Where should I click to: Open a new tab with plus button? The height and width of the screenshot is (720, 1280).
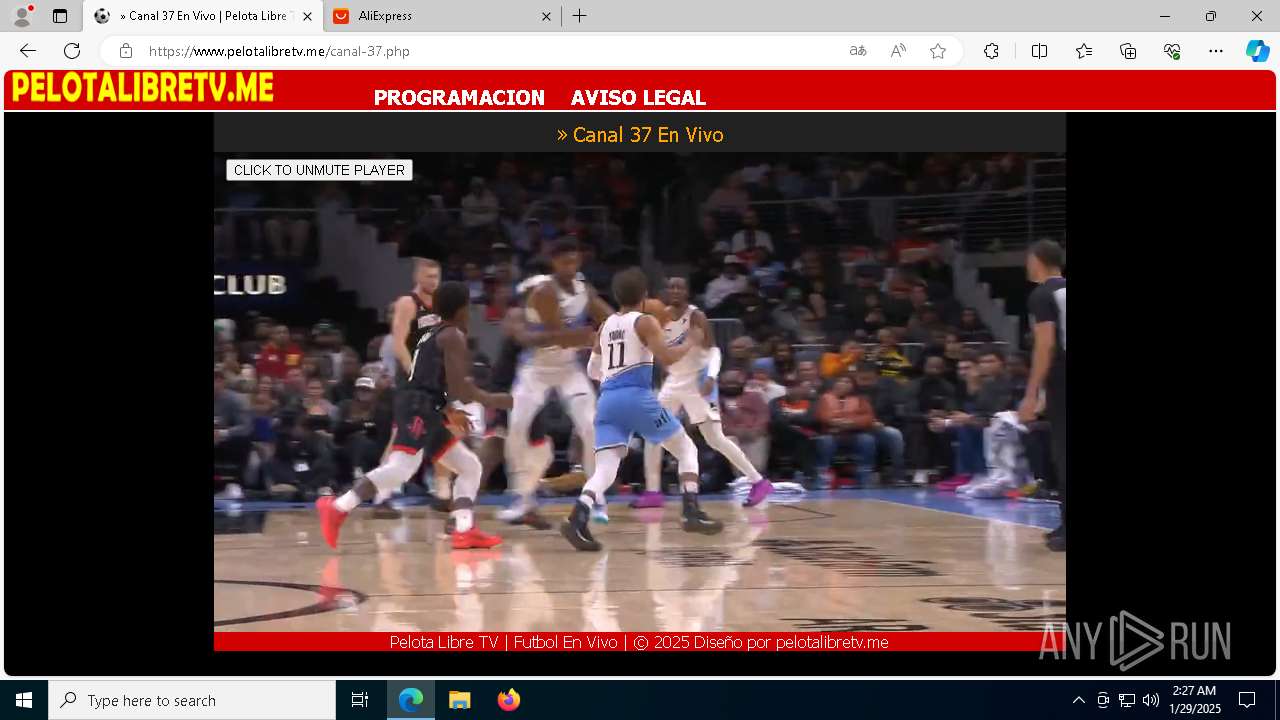tap(580, 16)
